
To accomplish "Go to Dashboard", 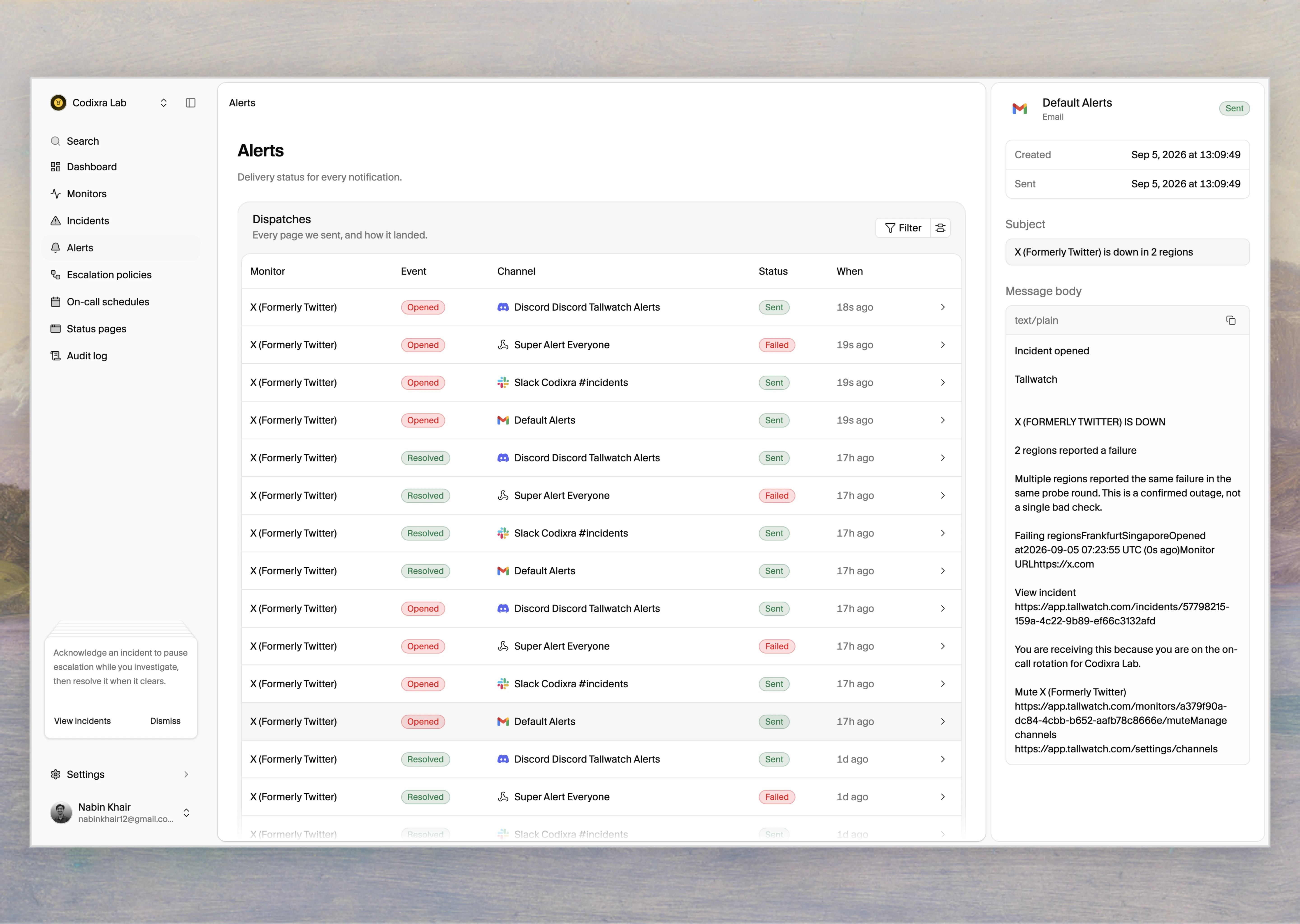I will [x=121, y=167].
